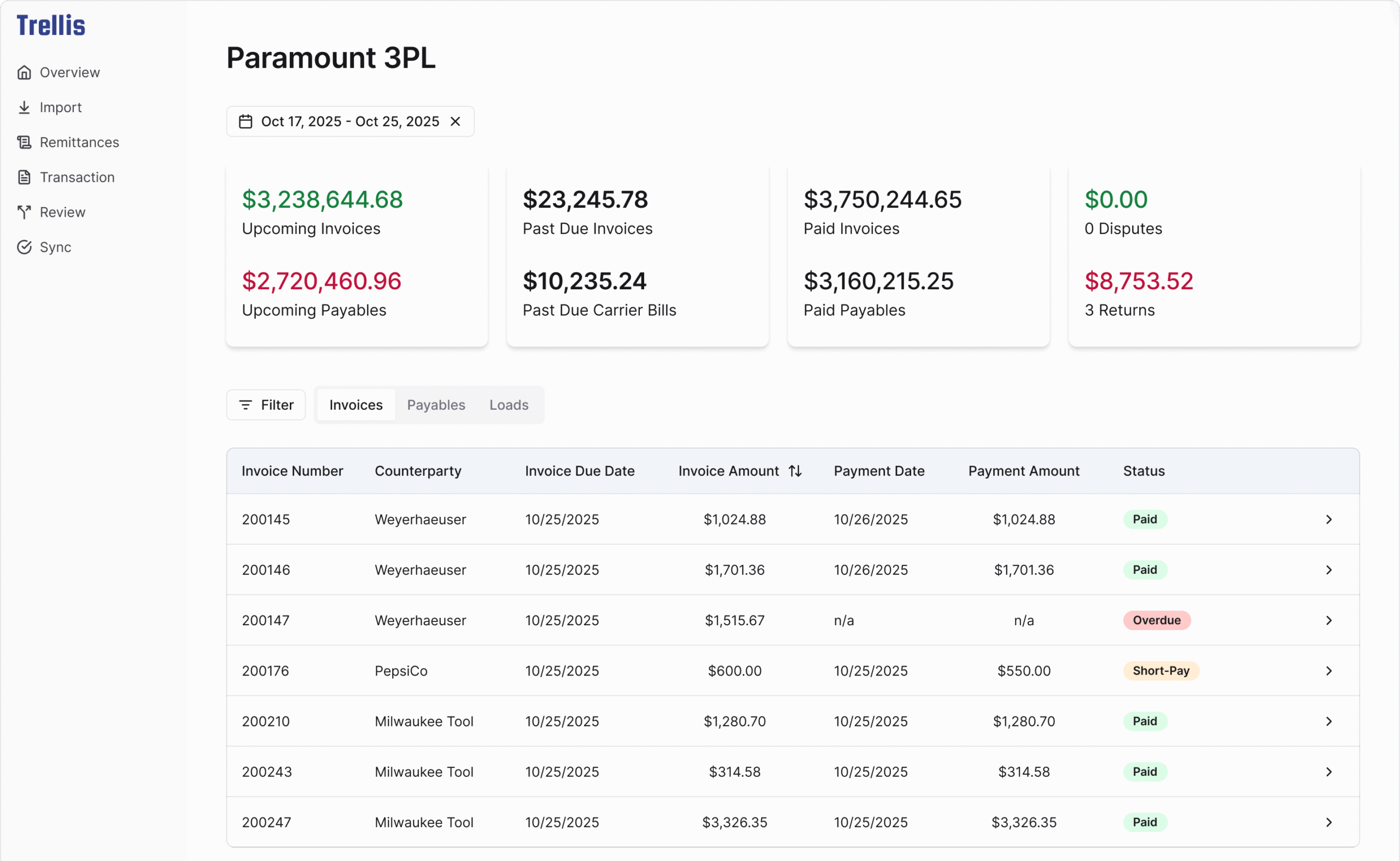
Task: Switch to the Loads tab
Action: coord(509,405)
